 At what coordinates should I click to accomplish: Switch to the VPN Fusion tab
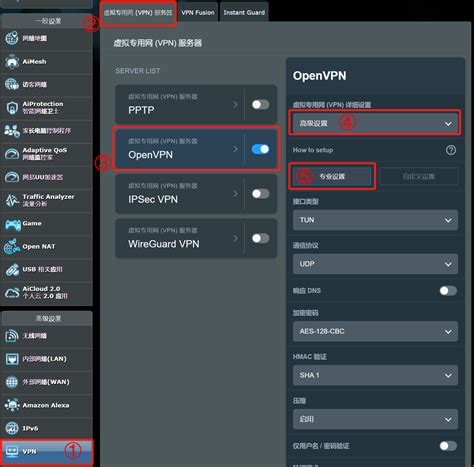(x=198, y=12)
